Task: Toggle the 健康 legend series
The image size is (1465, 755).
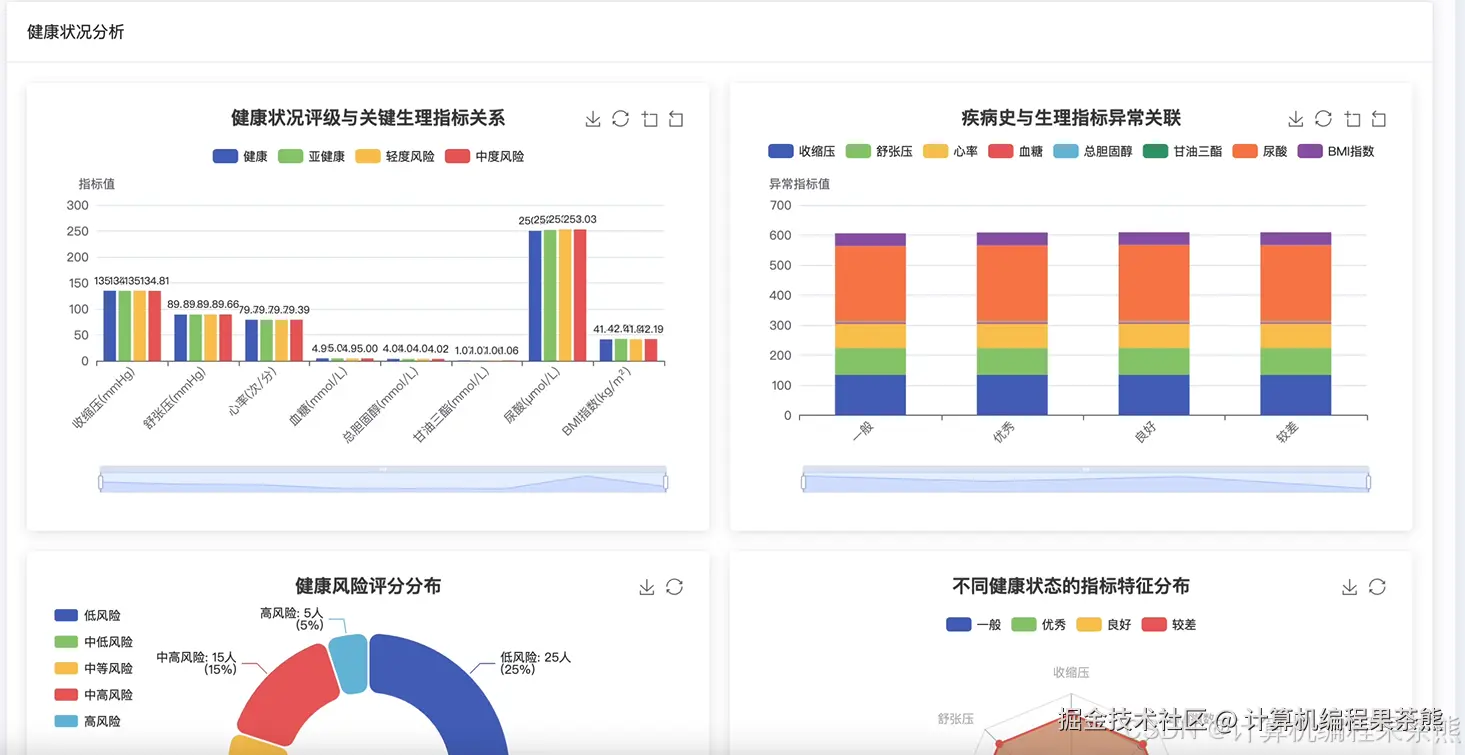Action: [x=240, y=156]
